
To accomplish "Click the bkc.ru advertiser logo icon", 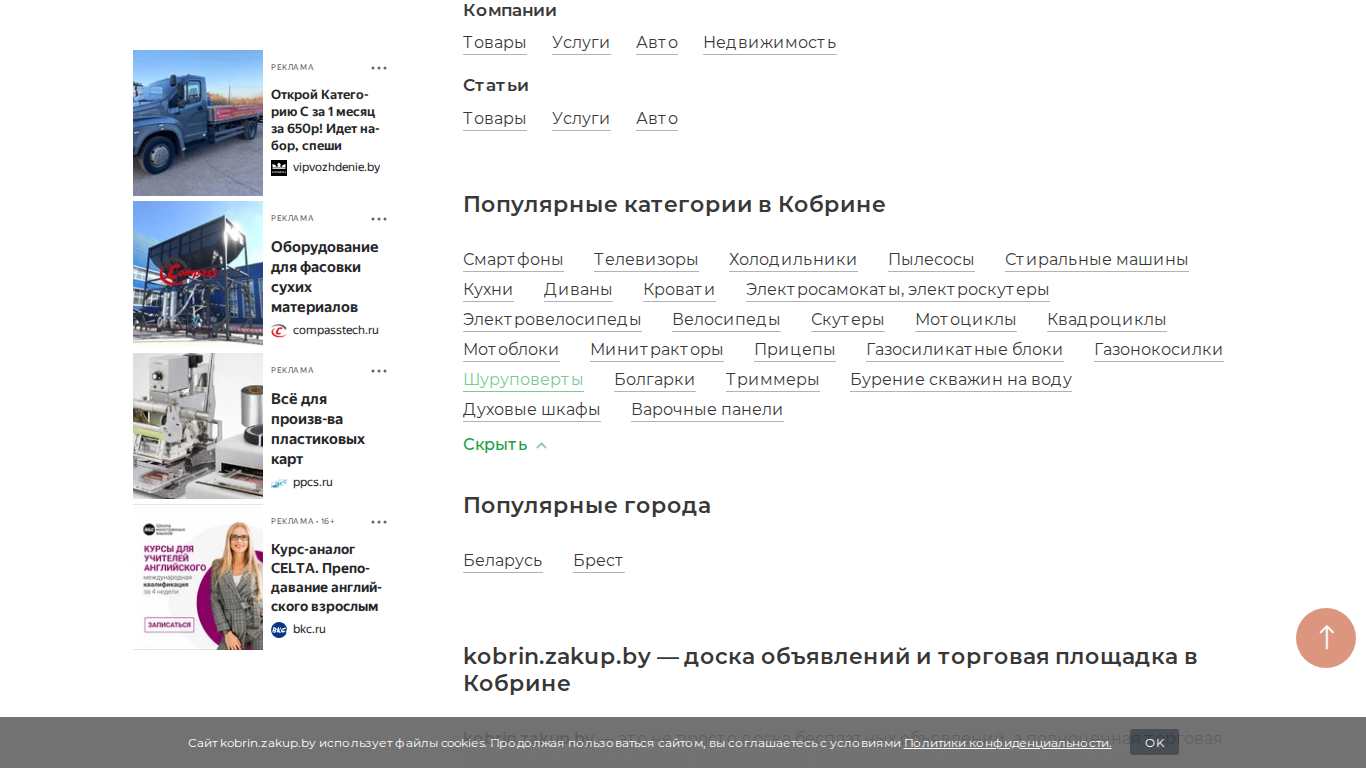I will tap(279, 630).
